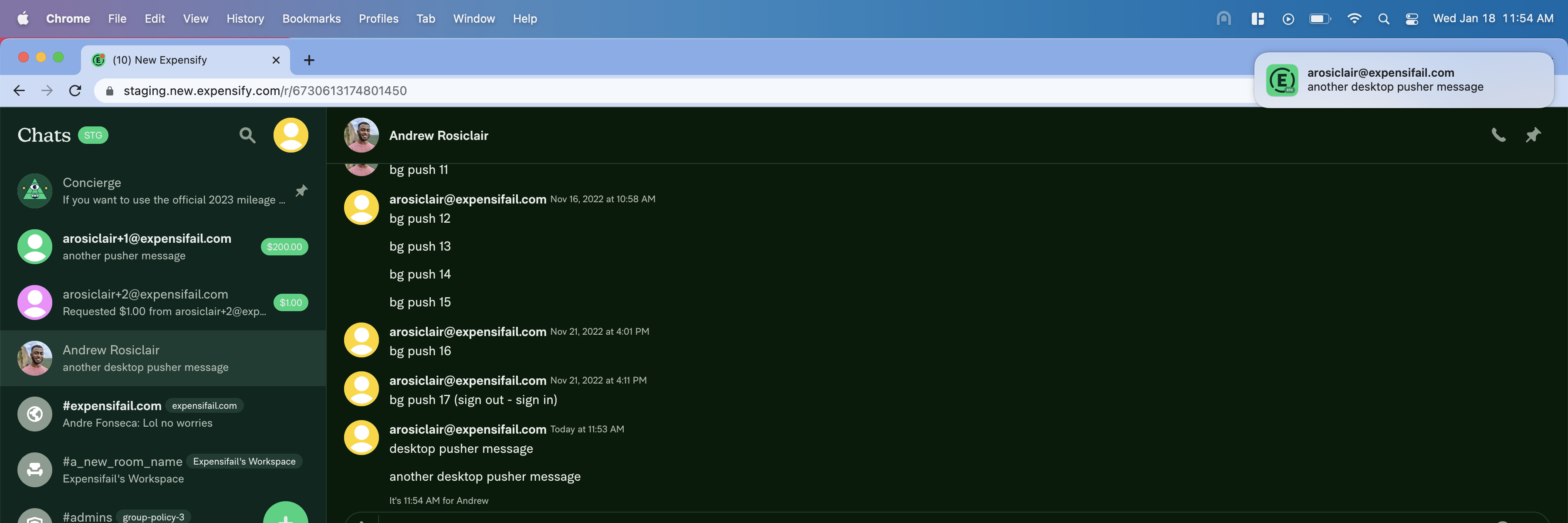Open the arosiclair+1@expensifail.com chat

(x=147, y=247)
